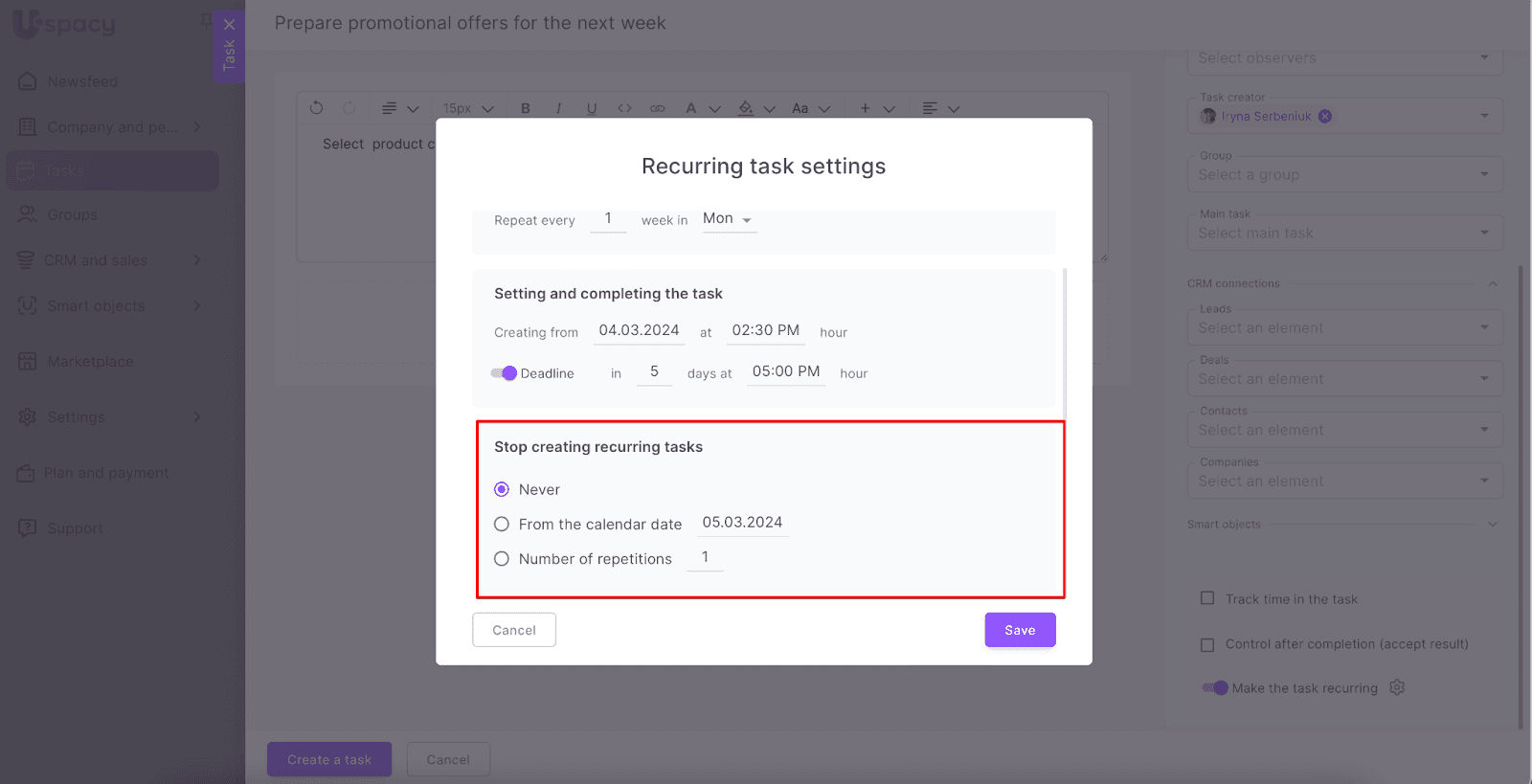Remove Iryna Serbeniuk from task creator
The image size is (1532, 784).
point(1325,116)
